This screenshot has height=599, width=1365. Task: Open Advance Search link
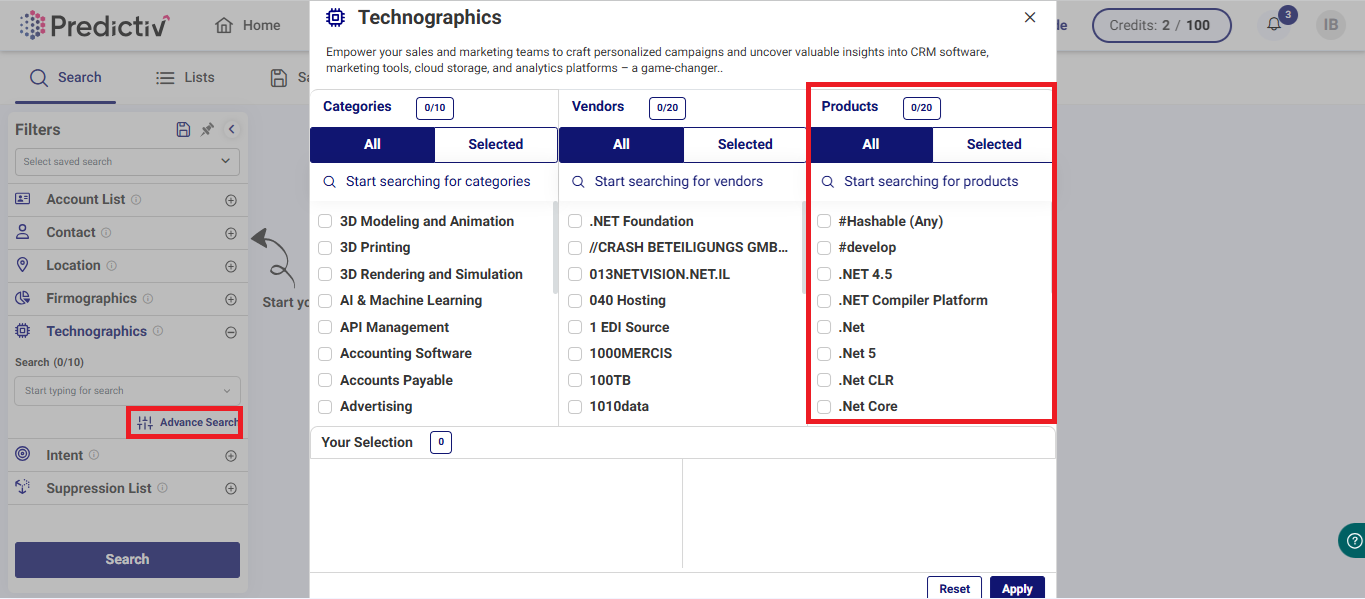pos(186,422)
